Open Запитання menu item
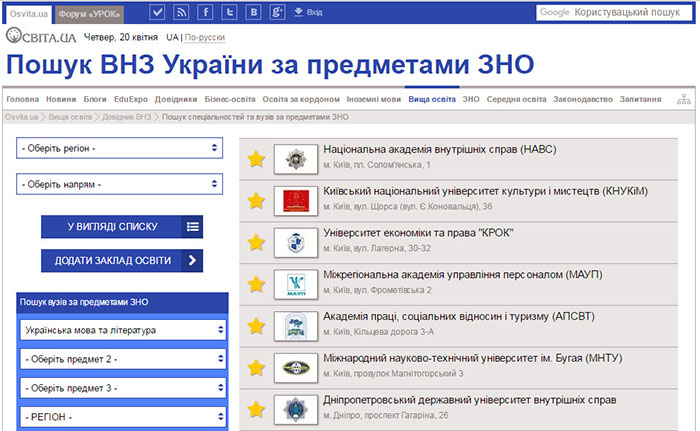This screenshot has width=700, height=431. pyautogui.click(x=640, y=99)
